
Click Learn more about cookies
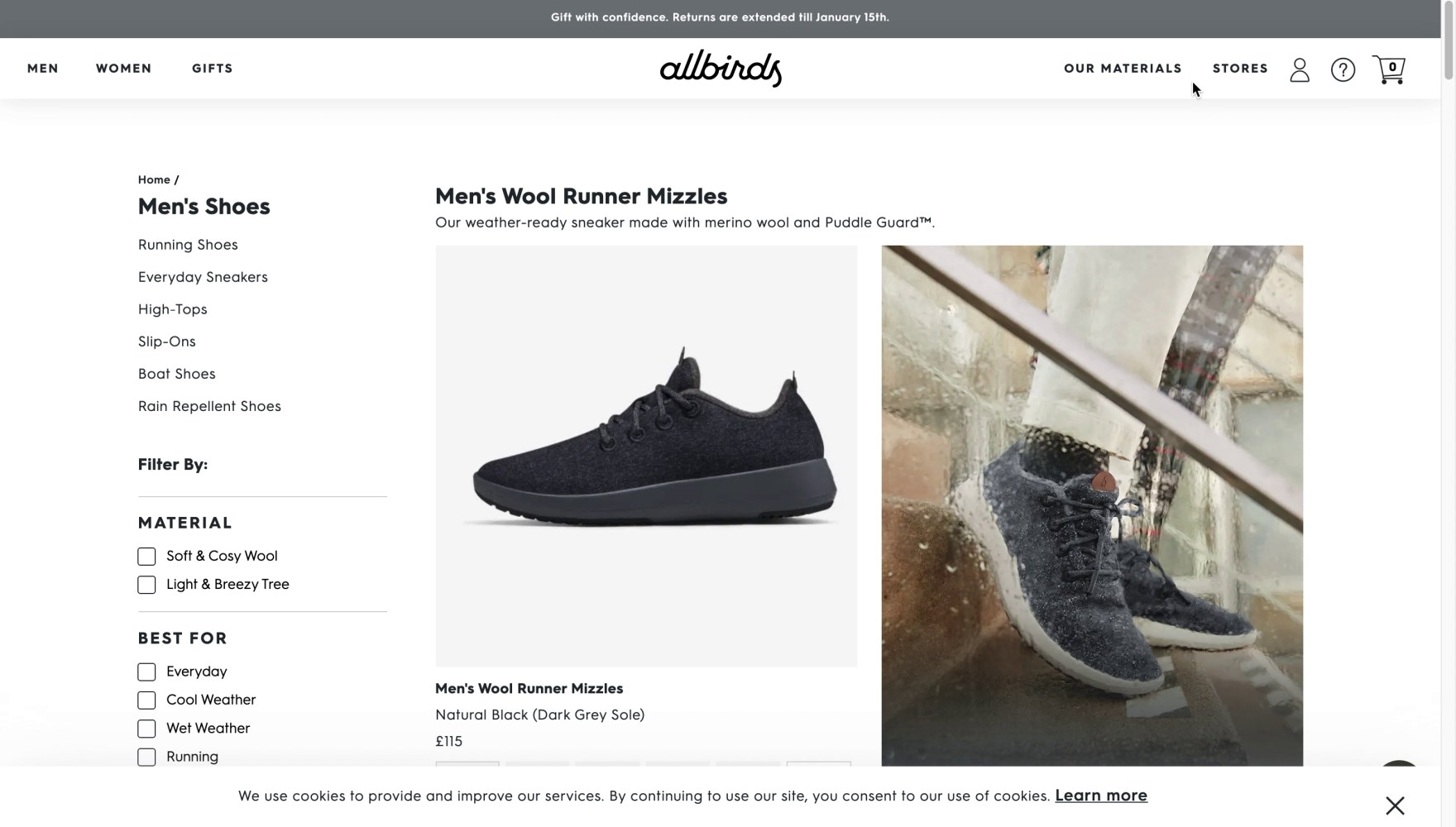[1101, 796]
